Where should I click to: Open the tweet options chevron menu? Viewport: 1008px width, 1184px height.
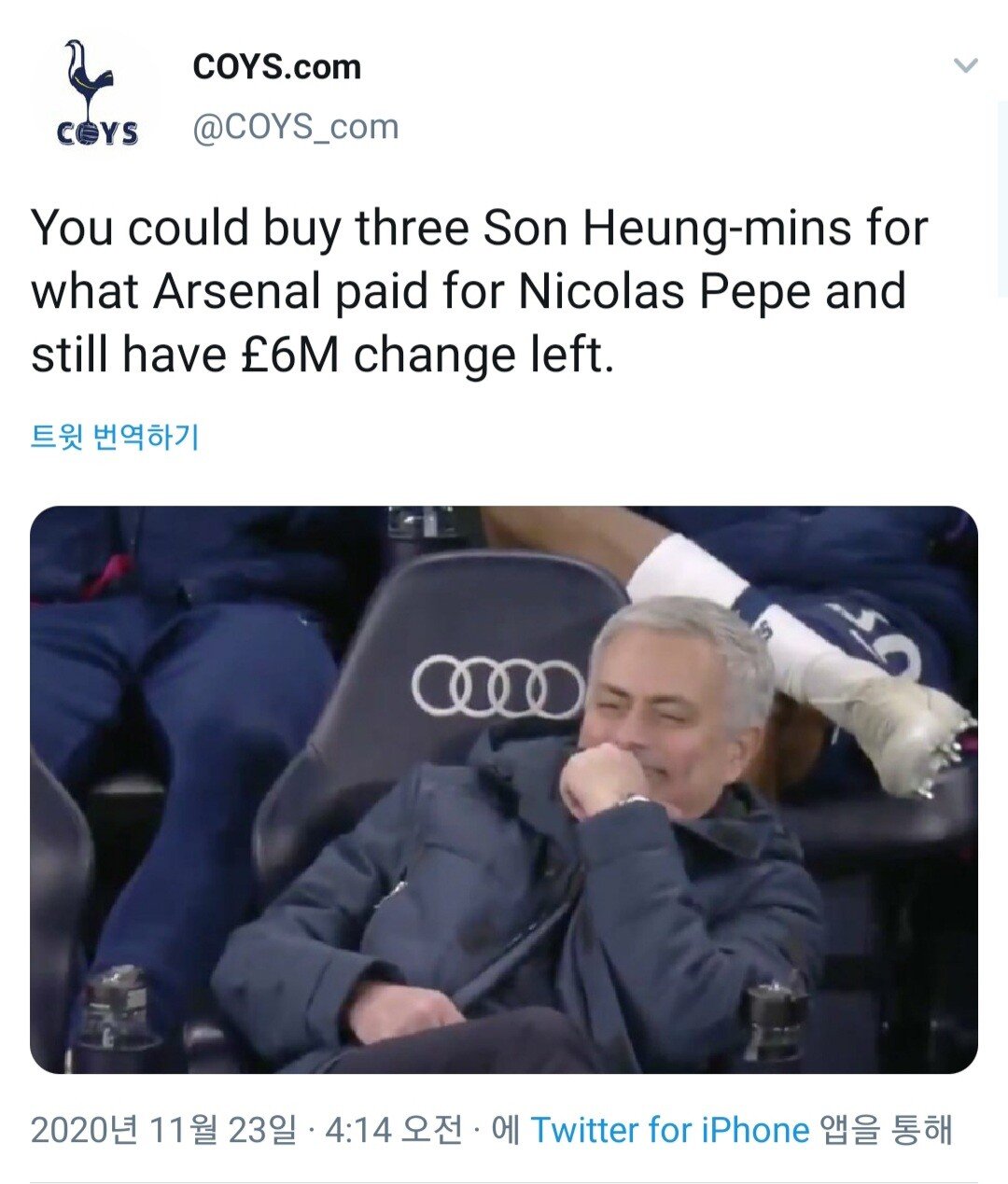[x=966, y=66]
